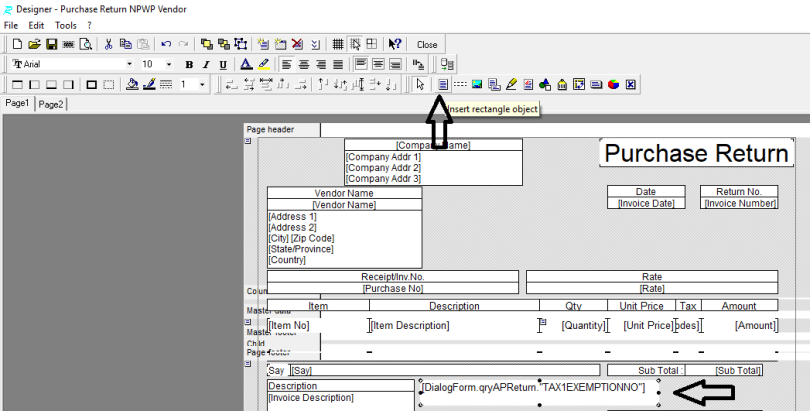Select the Insert picture object icon

pyautogui.click(x=477, y=84)
